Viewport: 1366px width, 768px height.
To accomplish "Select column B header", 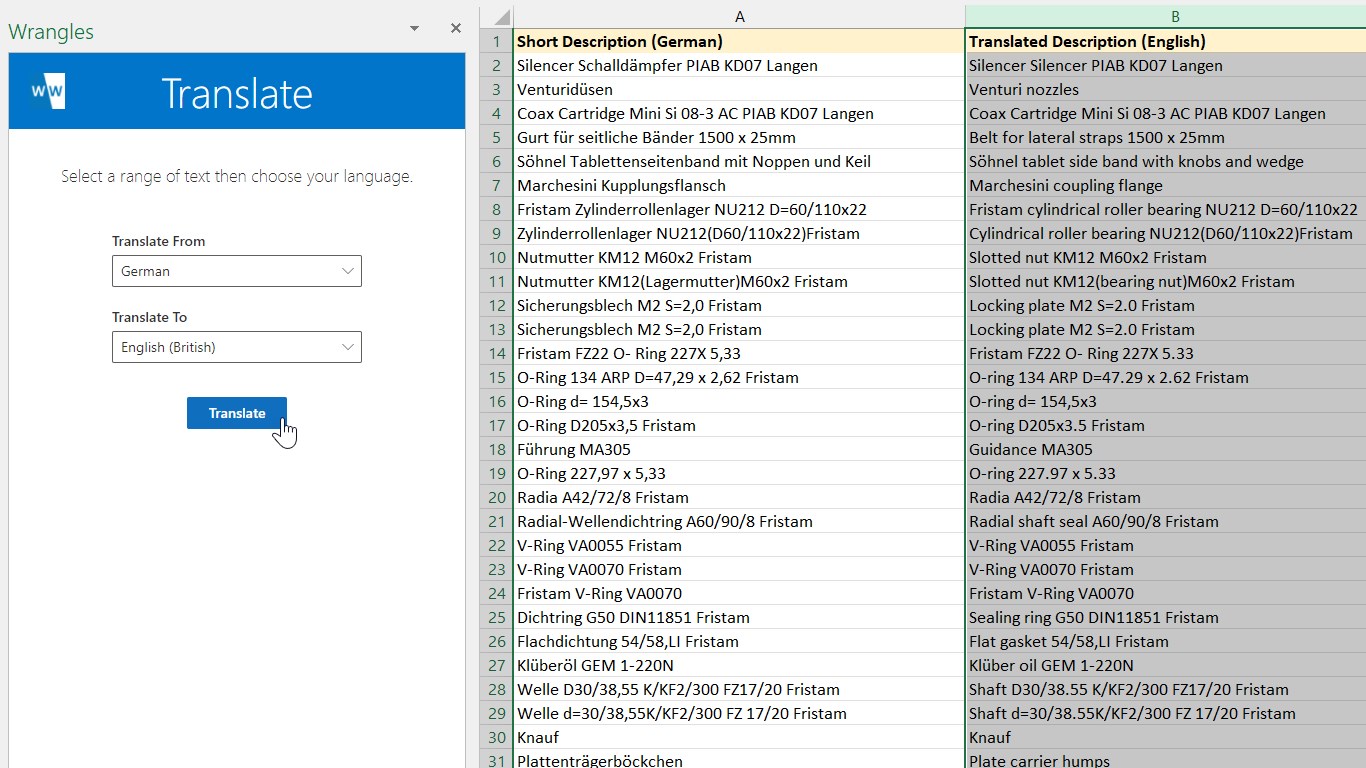I will click(x=1166, y=17).
